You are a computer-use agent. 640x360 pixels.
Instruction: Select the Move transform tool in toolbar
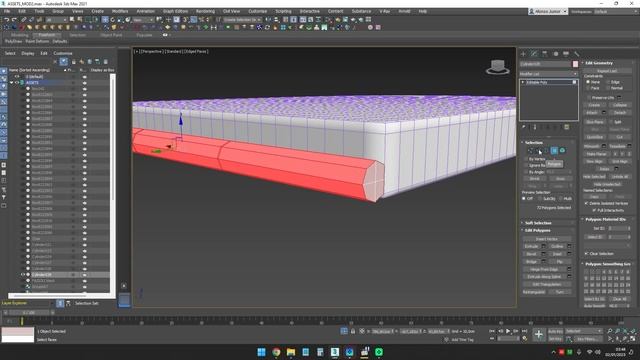coord(105,20)
